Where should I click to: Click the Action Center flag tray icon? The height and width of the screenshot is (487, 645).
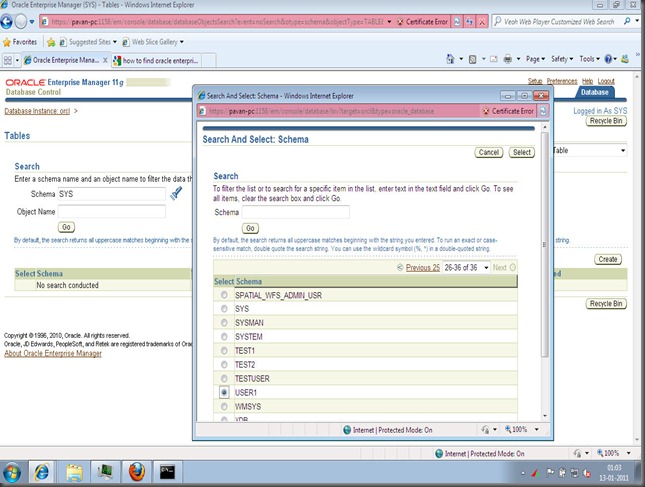550,473
